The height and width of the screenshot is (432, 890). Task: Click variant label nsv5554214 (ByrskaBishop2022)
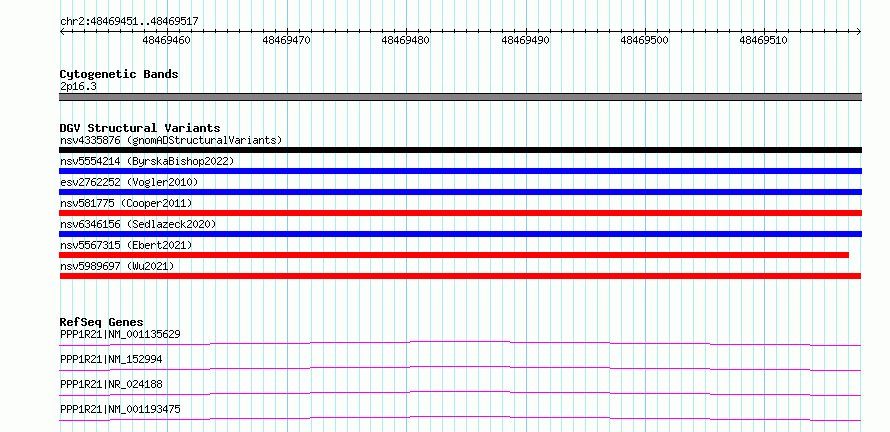147,161
